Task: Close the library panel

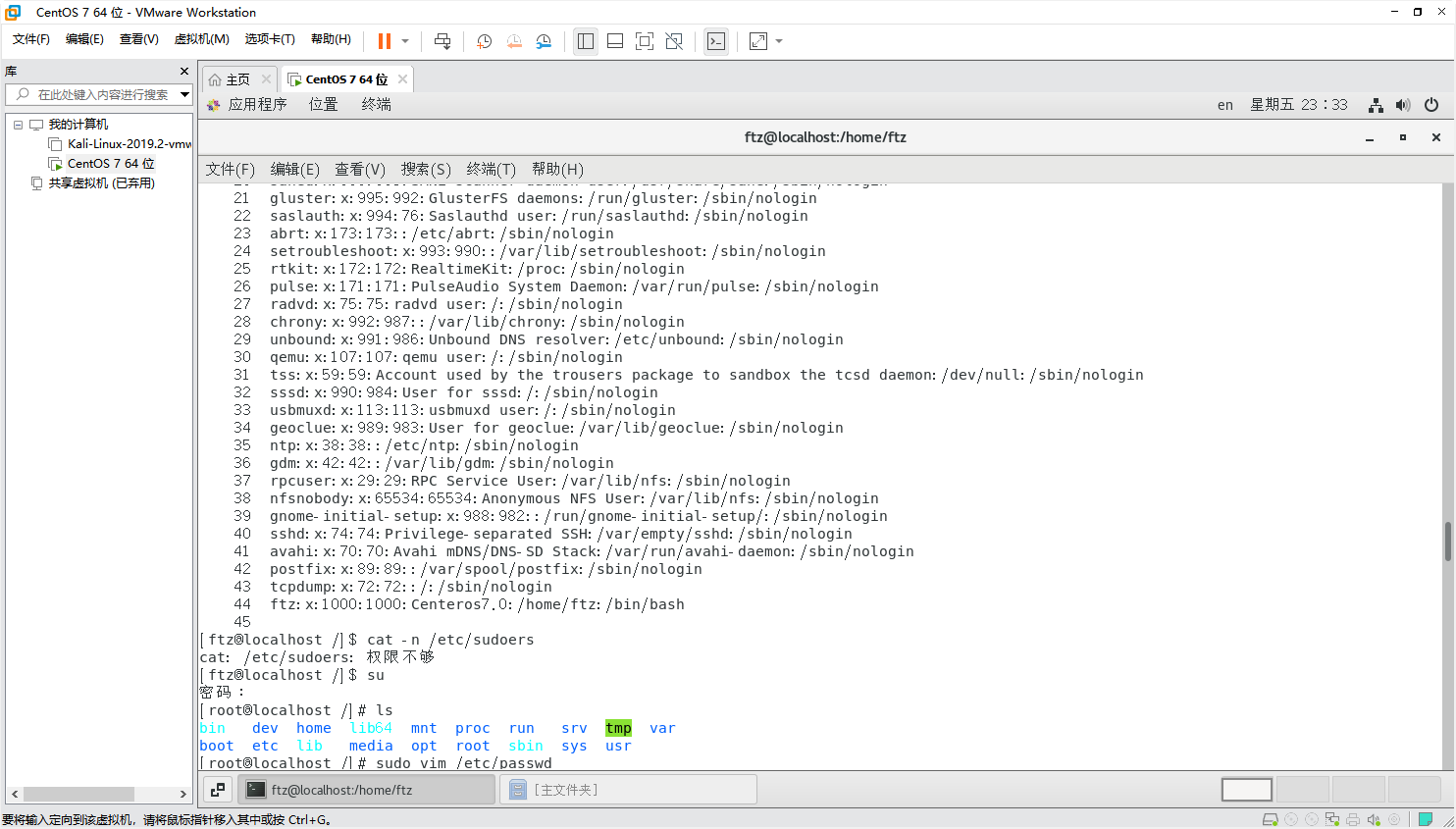Action: [x=183, y=72]
